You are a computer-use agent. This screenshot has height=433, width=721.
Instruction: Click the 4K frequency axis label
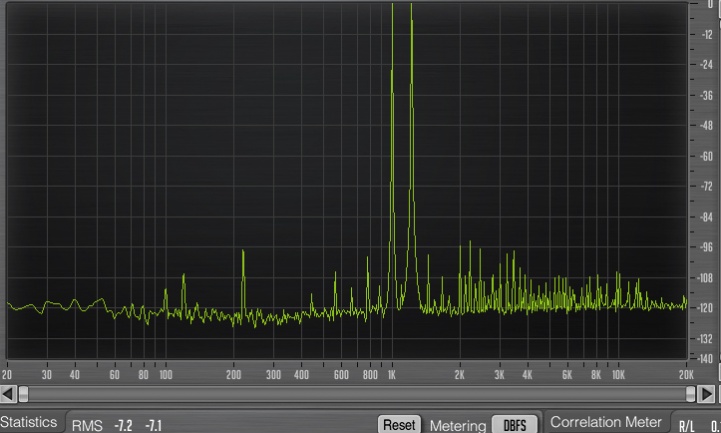[527, 375]
